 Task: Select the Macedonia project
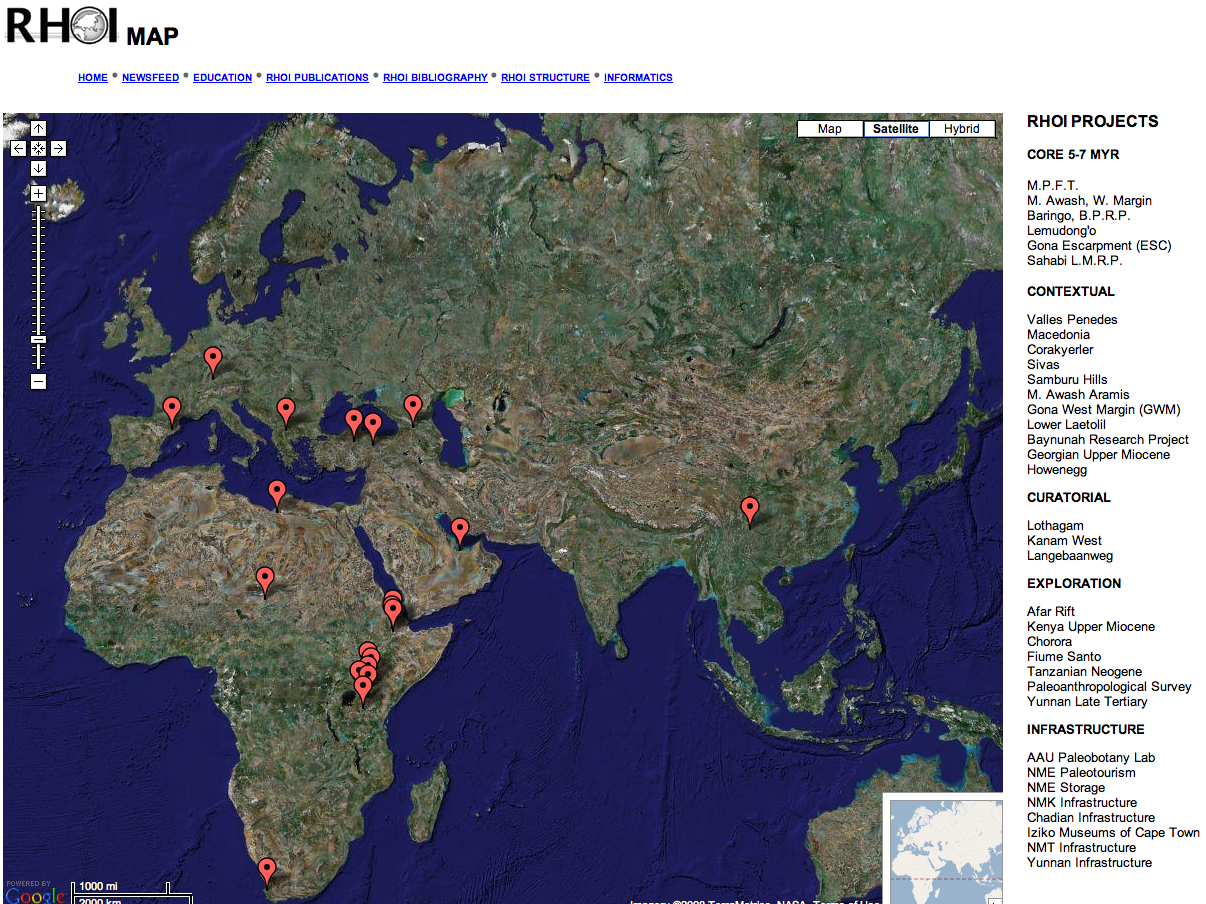click(x=1058, y=335)
